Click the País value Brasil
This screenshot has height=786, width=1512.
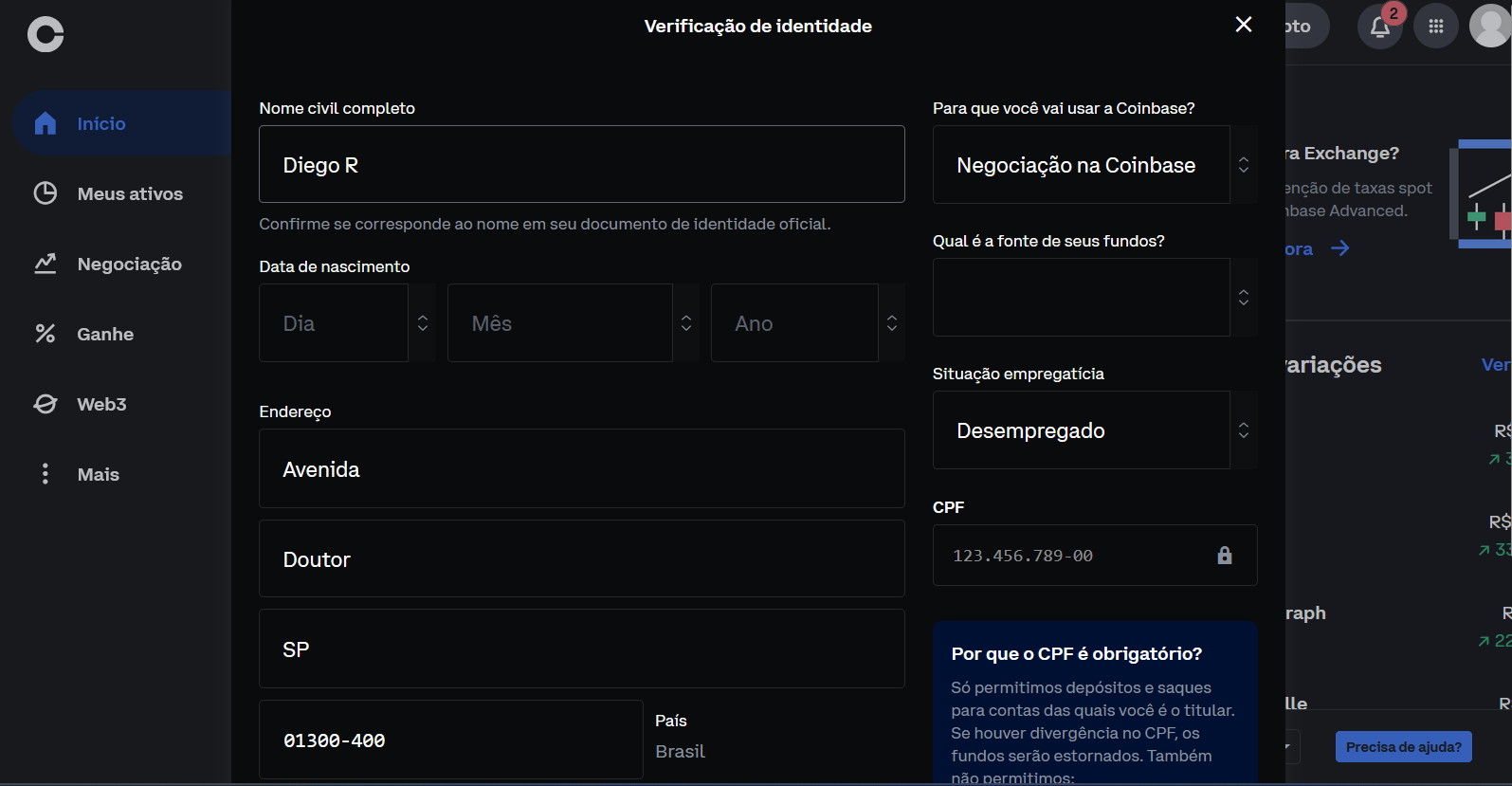click(680, 751)
